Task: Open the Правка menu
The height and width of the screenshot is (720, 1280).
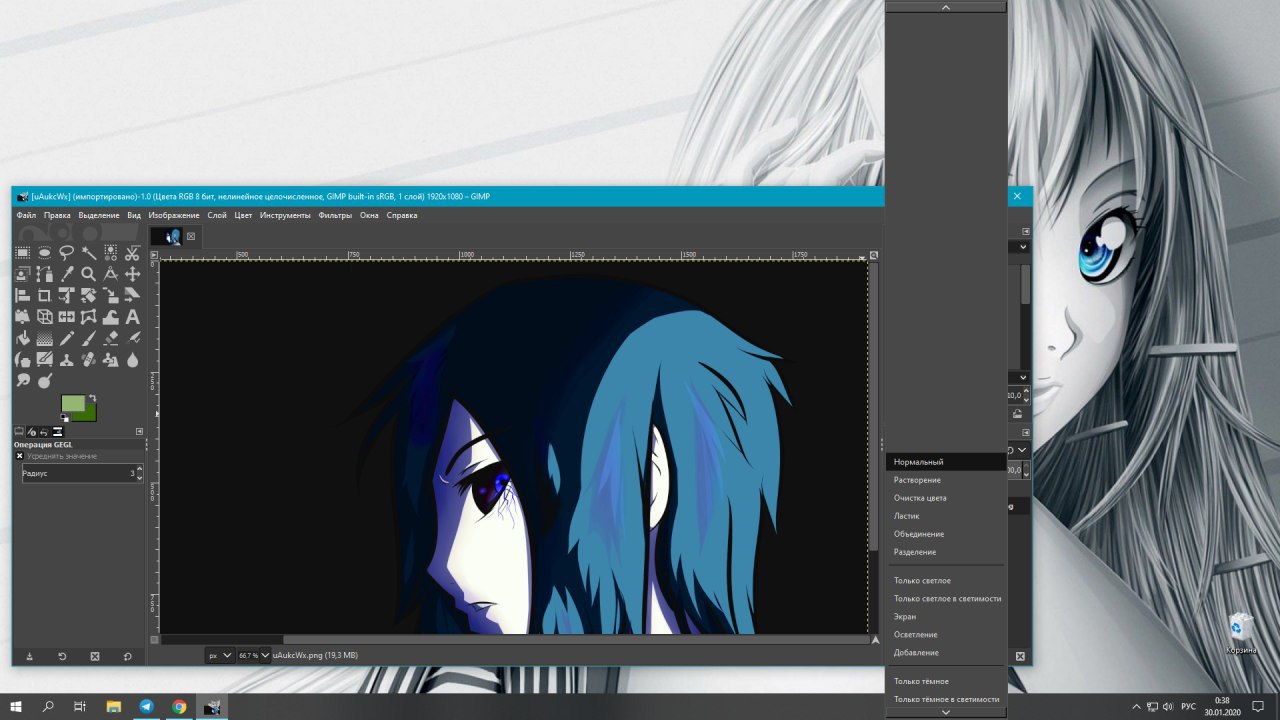Action: [x=57, y=215]
